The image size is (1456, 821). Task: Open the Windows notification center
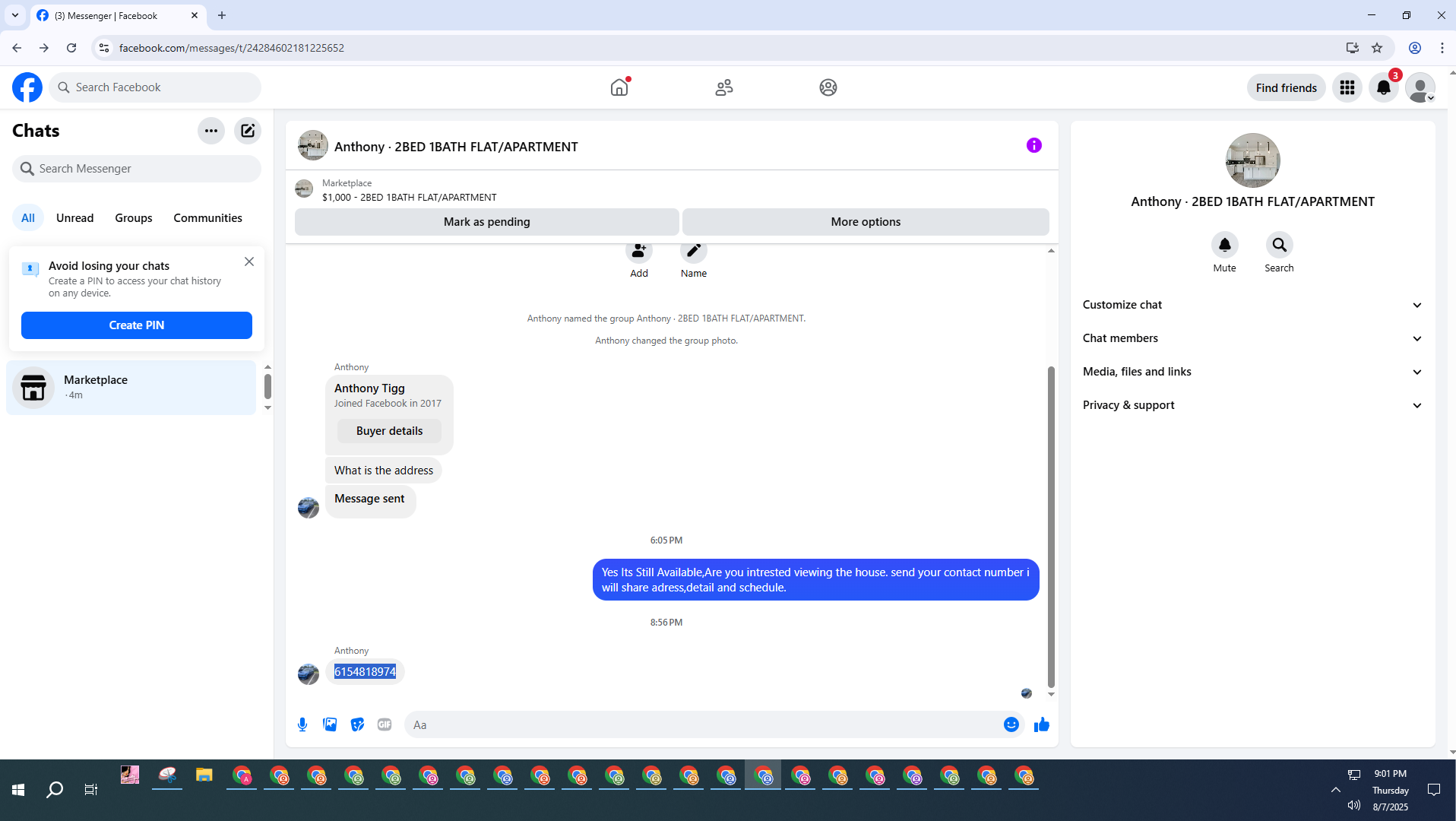(x=1434, y=790)
